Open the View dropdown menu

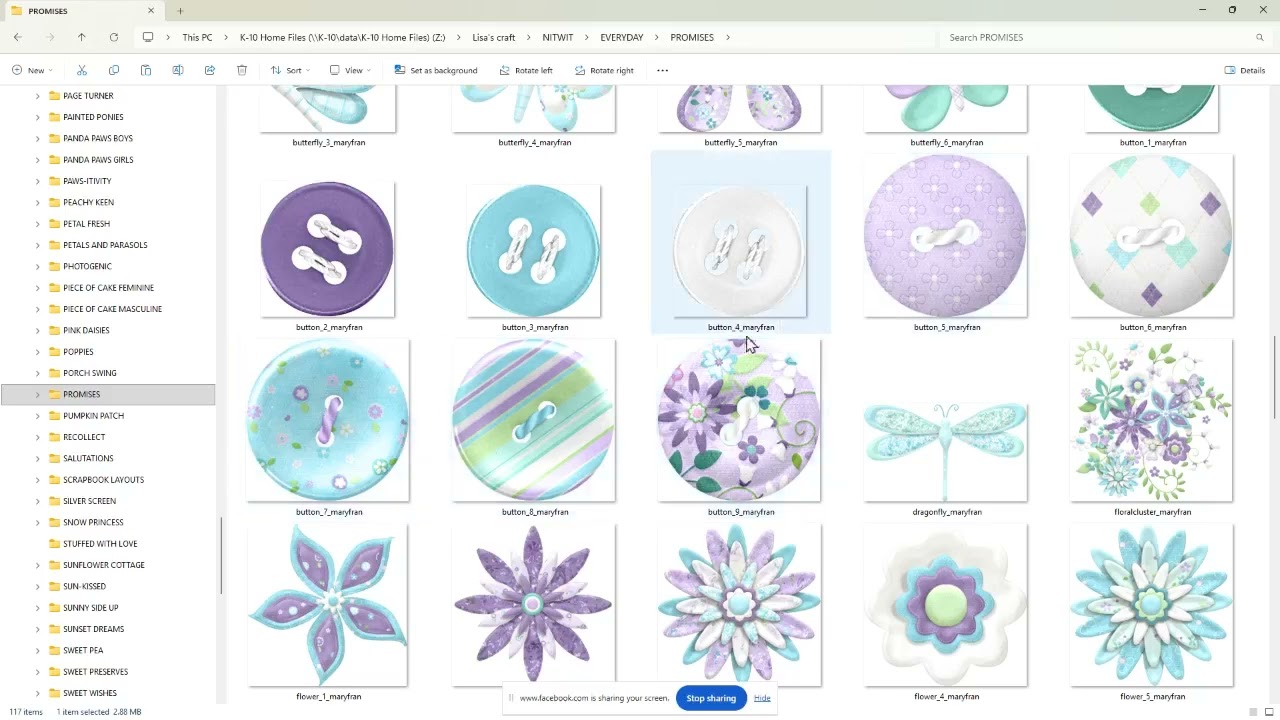coord(350,70)
